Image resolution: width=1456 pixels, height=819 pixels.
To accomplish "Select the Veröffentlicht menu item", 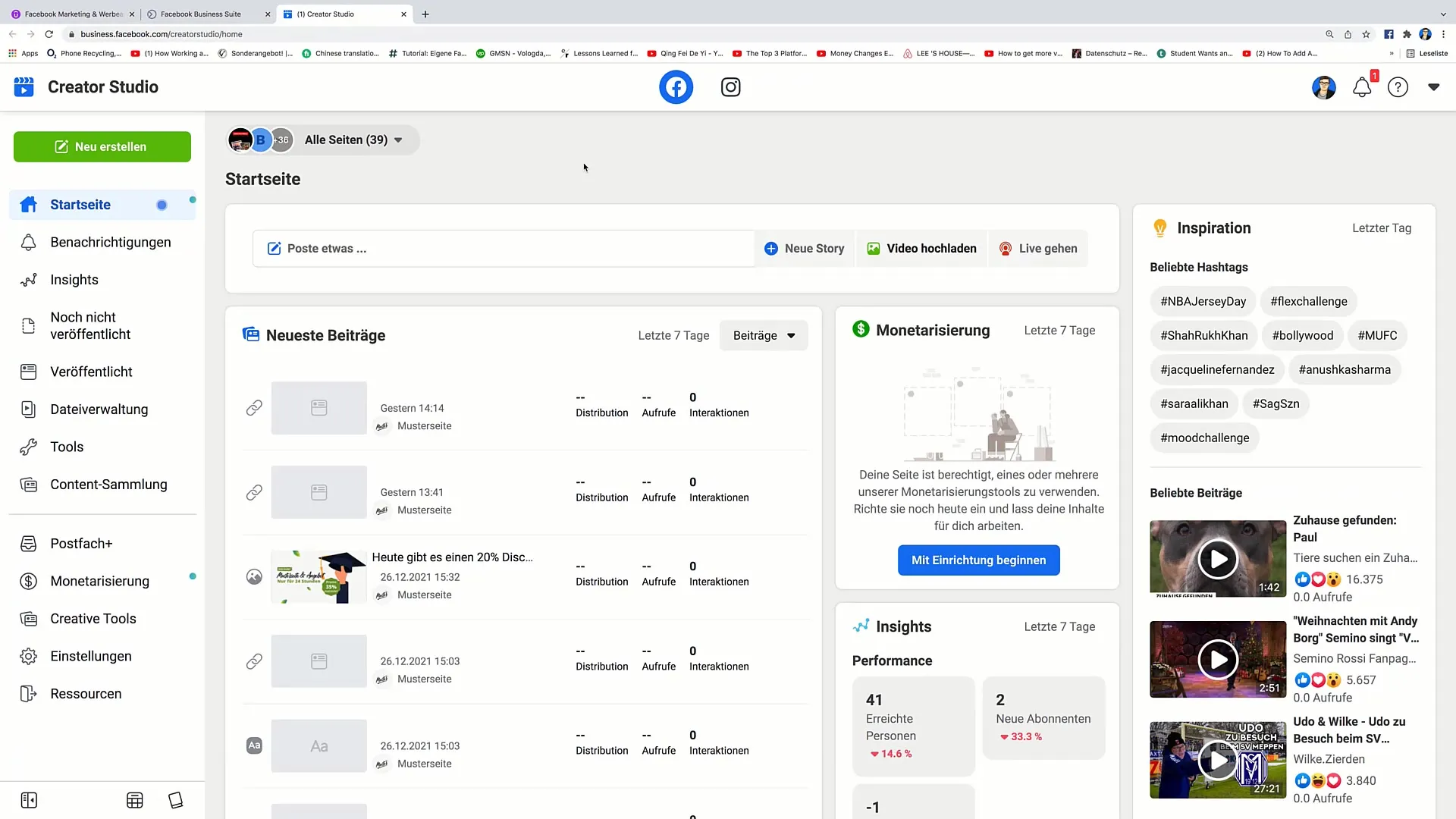I will [x=91, y=371].
